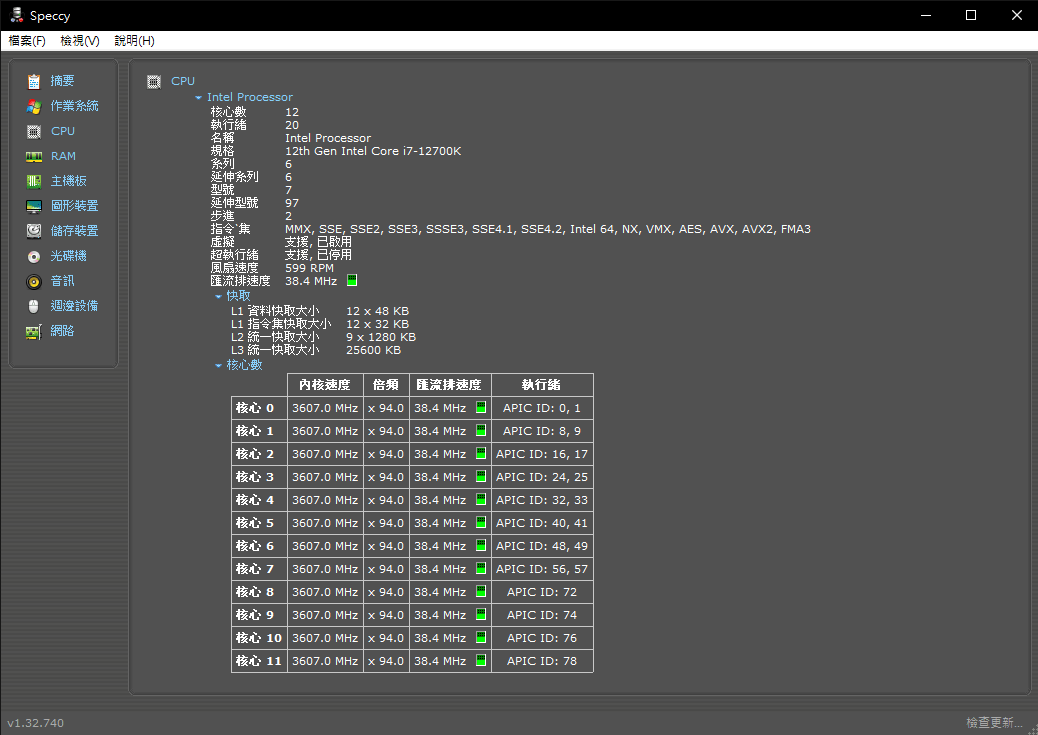Open the 說明(H) help menu
The height and width of the screenshot is (735, 1038).
[x=134, y=41]
